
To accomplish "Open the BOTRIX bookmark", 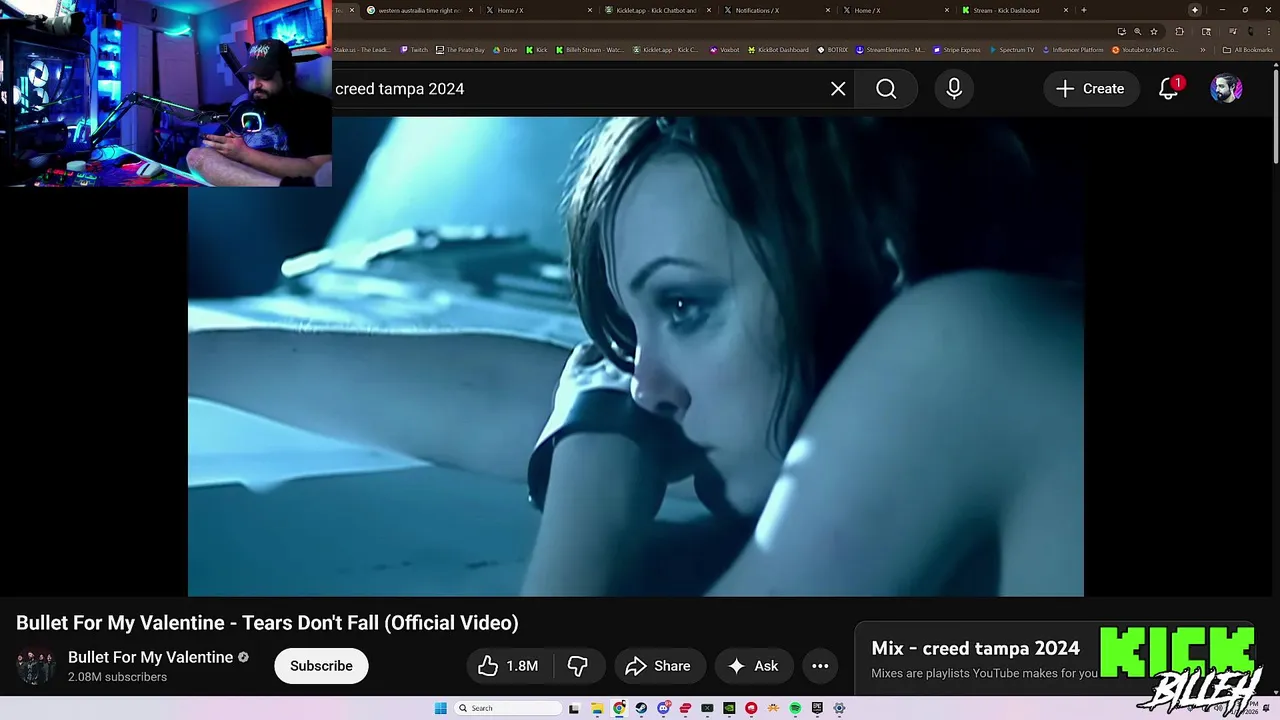I will [x=832, y=50].
